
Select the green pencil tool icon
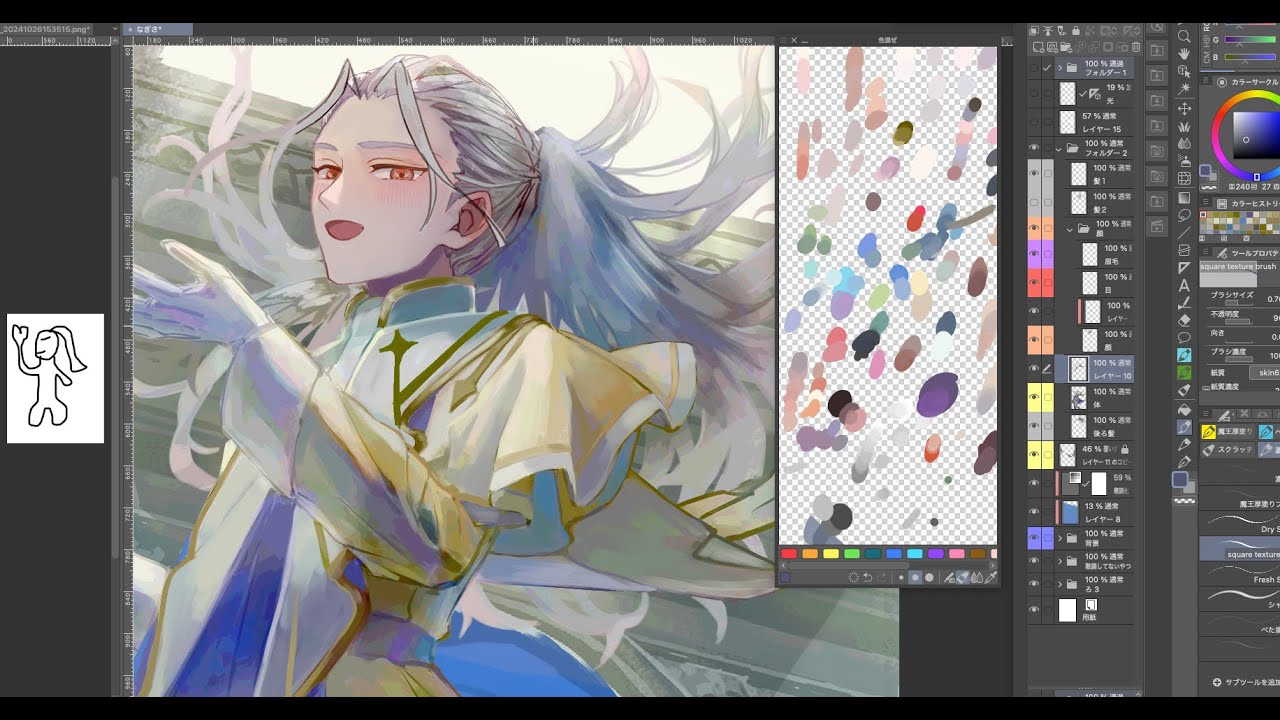pyautogui.click(x=1184, y=373)
